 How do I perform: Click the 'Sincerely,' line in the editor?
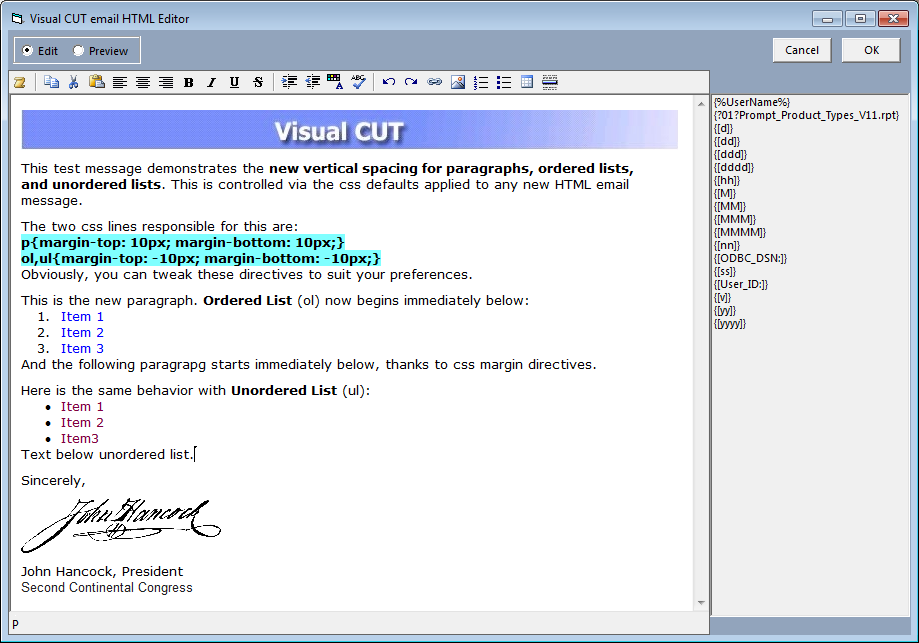53,481
